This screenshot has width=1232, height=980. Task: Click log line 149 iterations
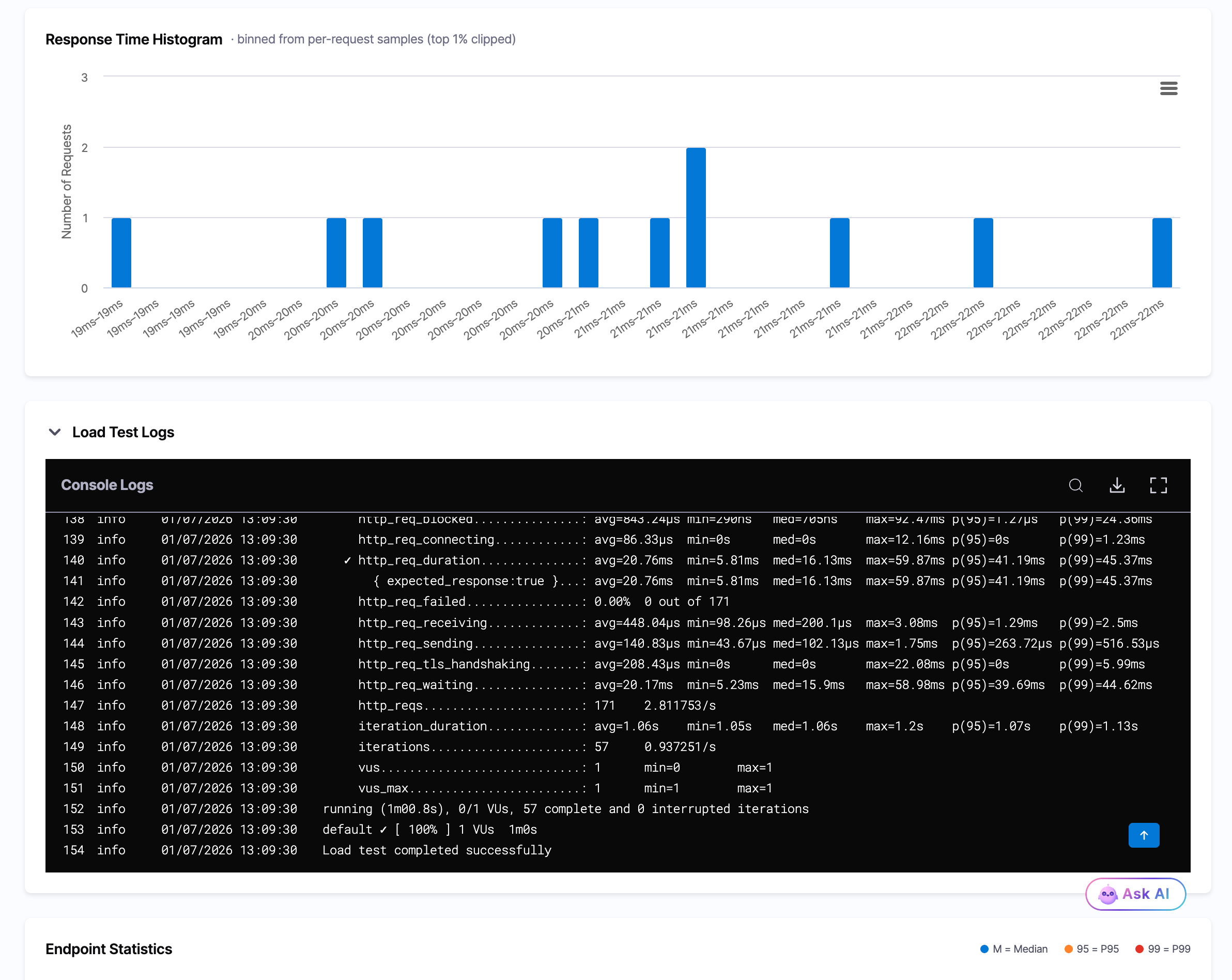[x=618, y=746]
